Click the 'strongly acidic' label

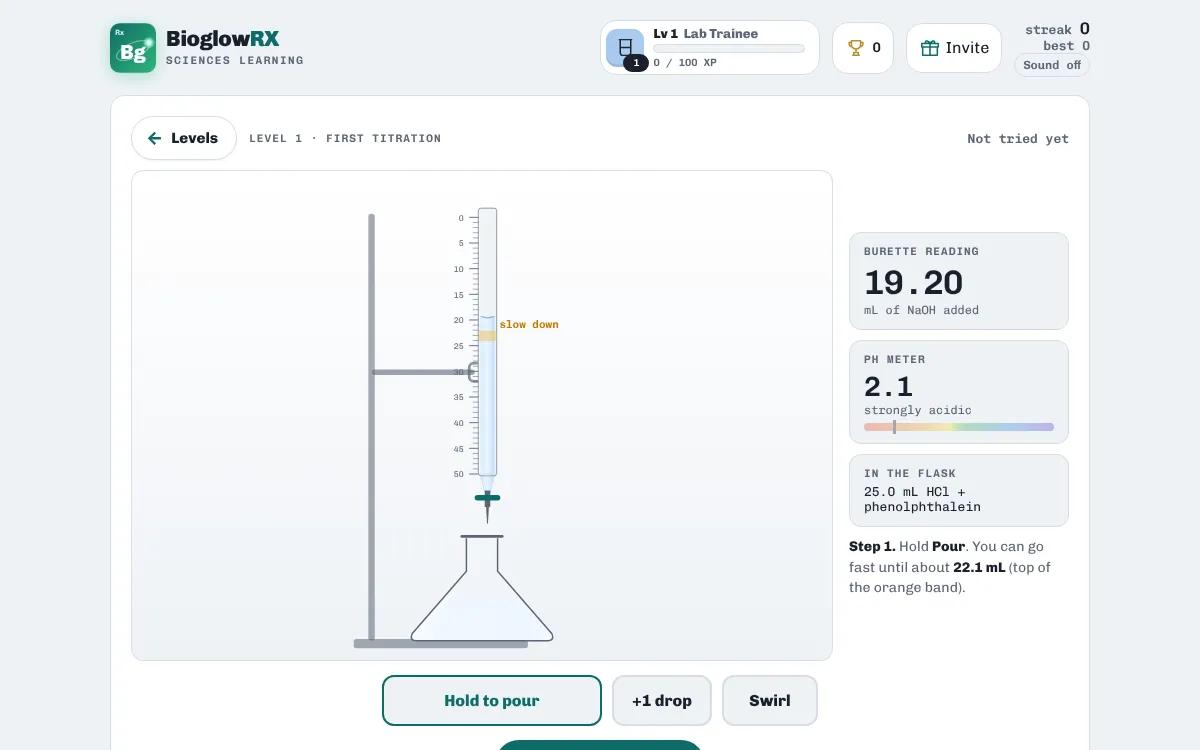918,410
